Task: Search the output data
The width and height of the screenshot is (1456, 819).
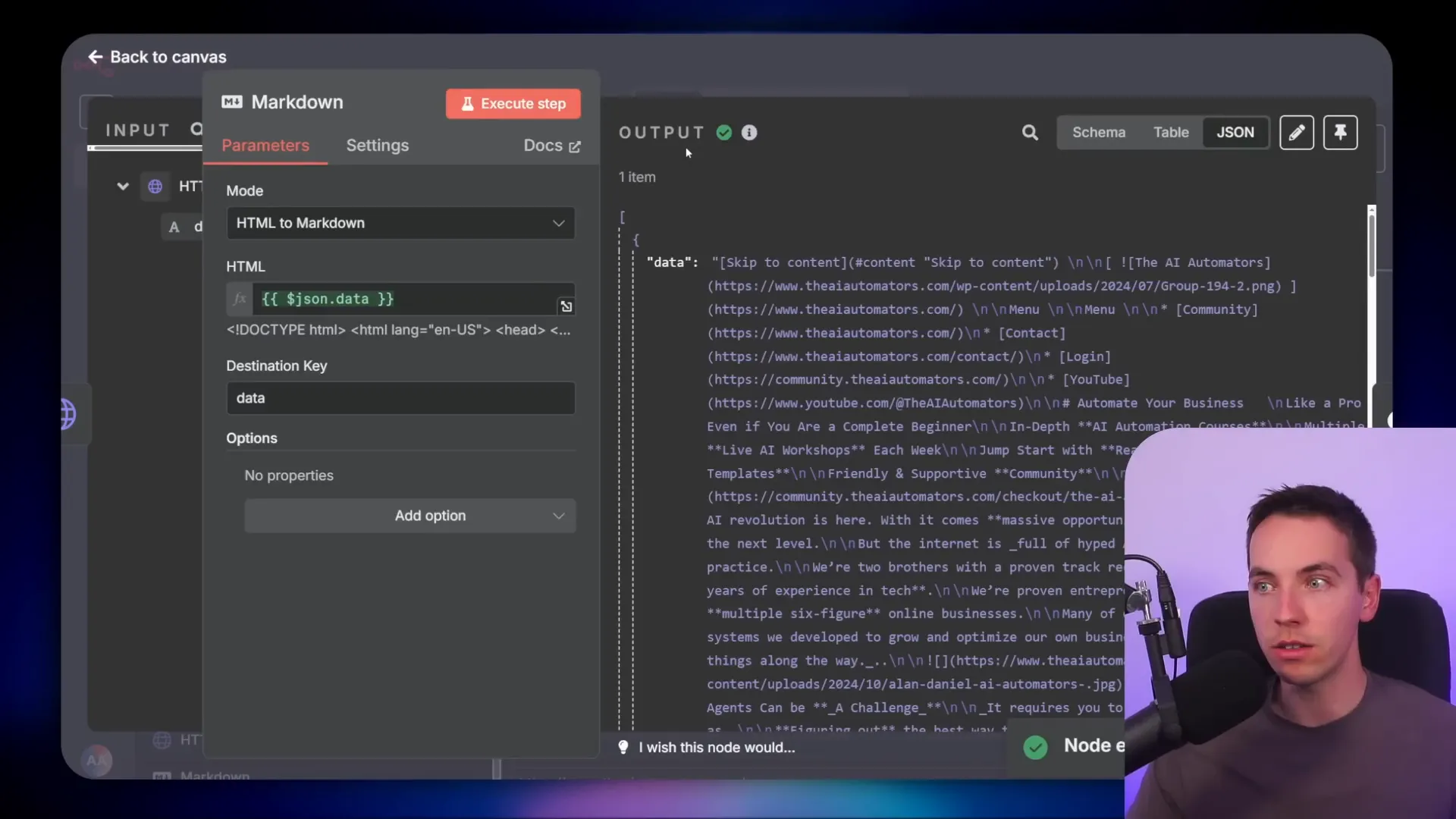Action: [x=1030, y=133]
